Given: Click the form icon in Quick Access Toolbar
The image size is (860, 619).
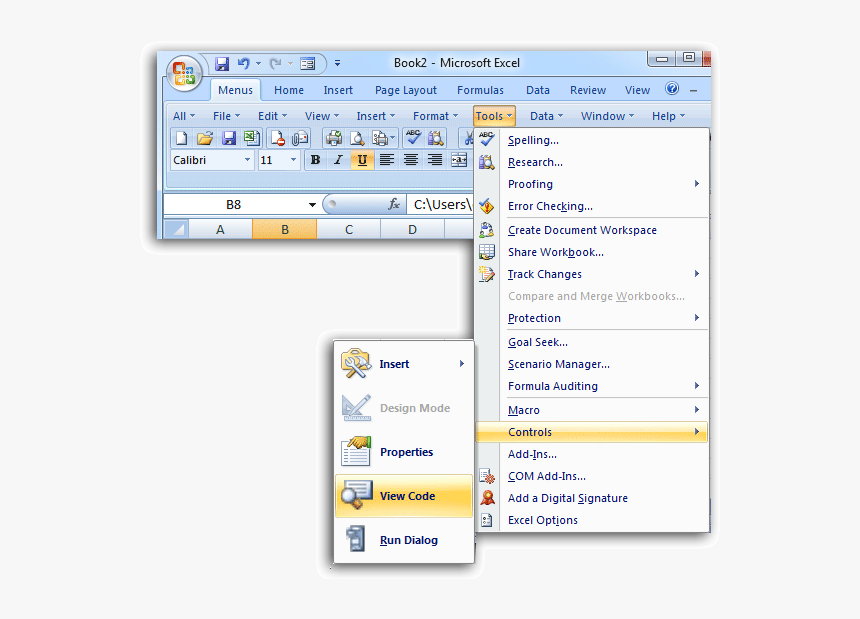Looking at the screenshot, I should (x=308, y=64).
